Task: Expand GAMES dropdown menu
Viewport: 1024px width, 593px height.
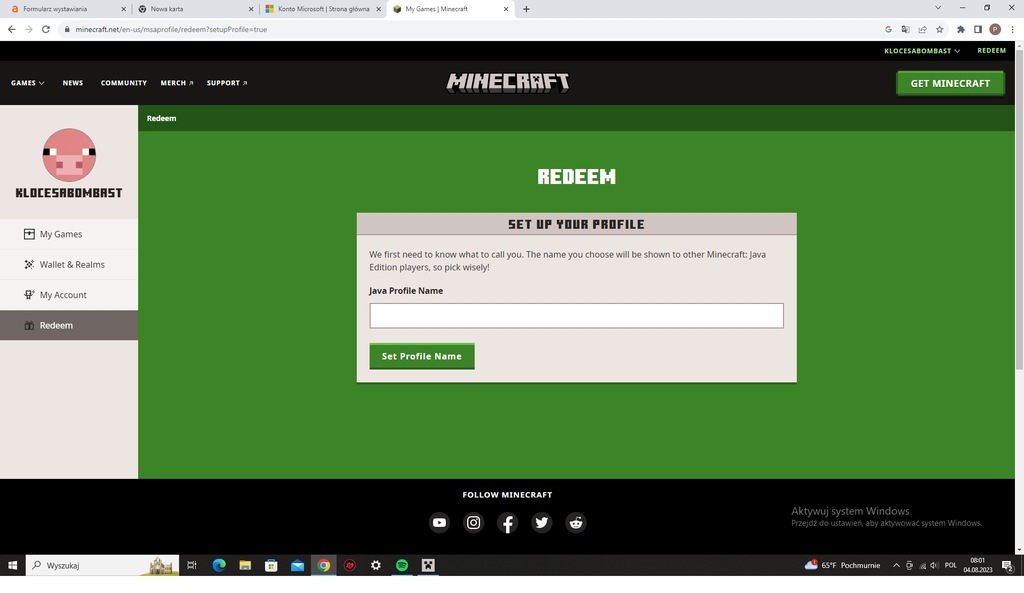Action: [27, 83]
